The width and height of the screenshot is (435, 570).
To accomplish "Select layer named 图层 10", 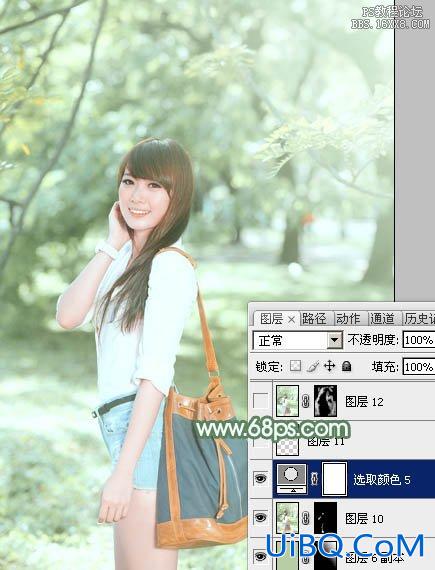I will click(364, 518).
